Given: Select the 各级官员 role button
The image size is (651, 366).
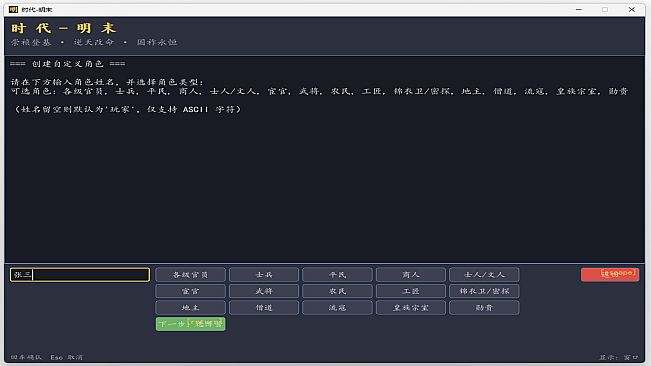Looking at the screenshot, I should [191, 275].
